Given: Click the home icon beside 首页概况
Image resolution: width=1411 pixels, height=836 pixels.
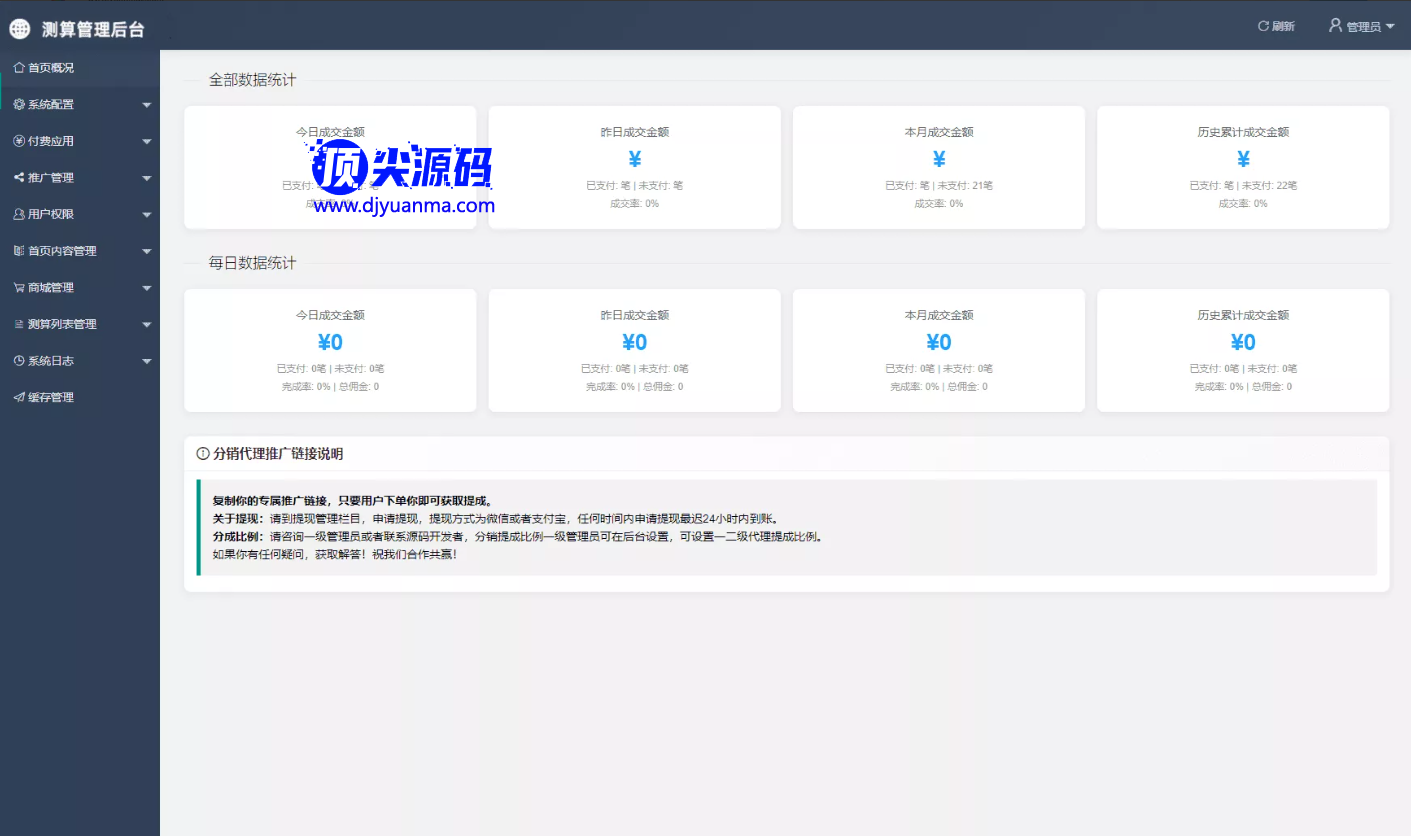Looking at the screenshot, I should click(x=19, y=68).
